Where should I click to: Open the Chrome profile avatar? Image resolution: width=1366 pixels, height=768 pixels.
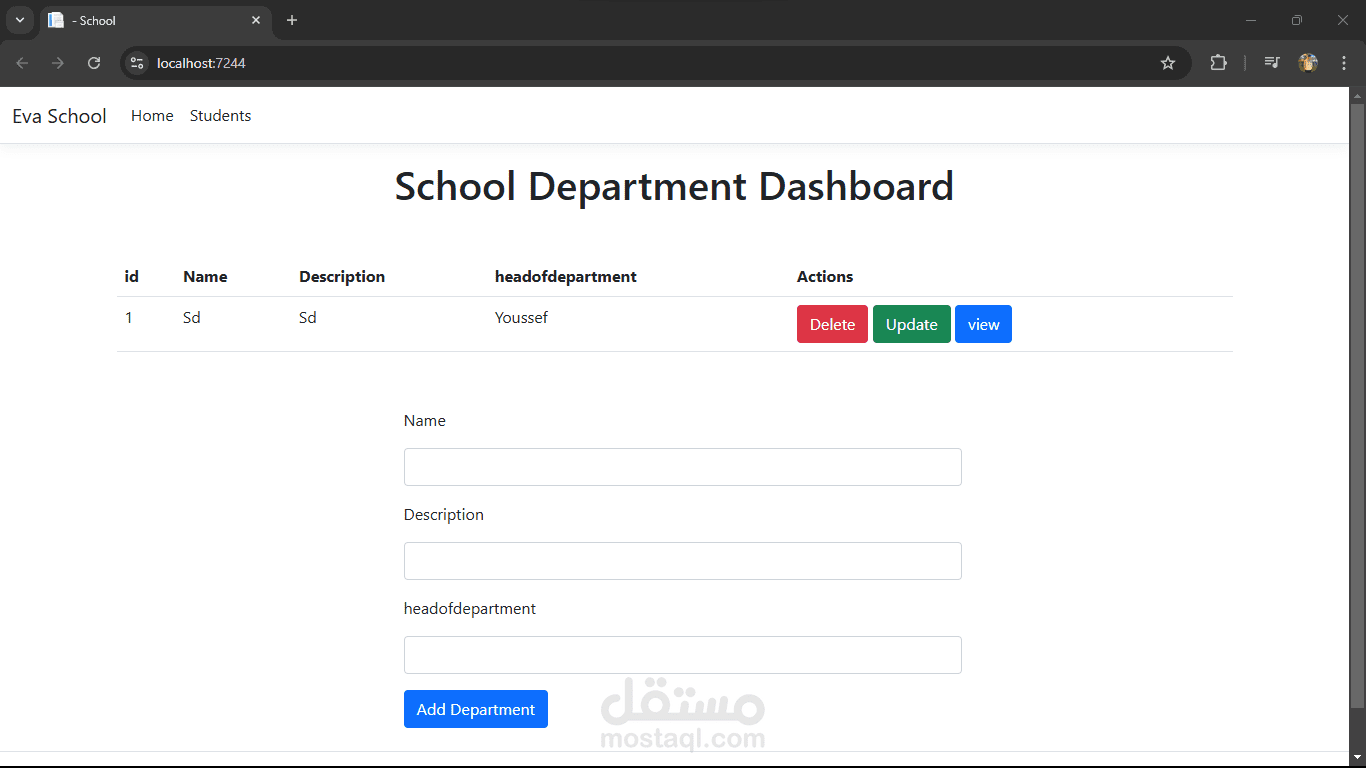1308,63
